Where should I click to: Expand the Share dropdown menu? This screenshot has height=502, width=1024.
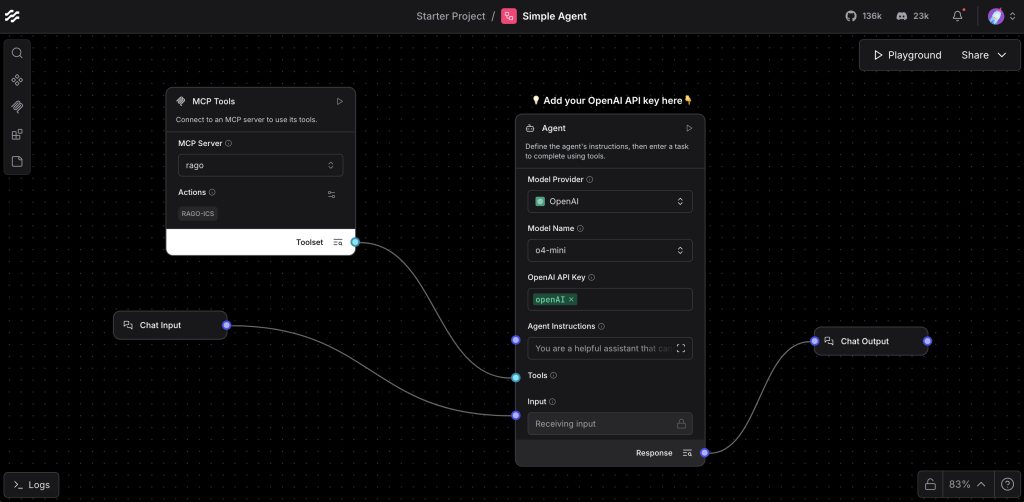point(985,55)
